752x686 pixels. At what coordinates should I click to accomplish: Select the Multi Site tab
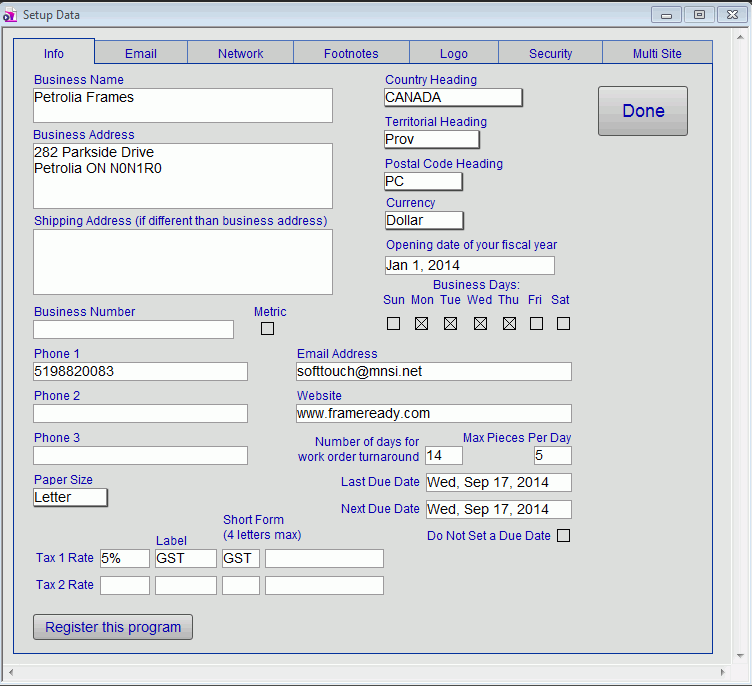coord(657,54)
